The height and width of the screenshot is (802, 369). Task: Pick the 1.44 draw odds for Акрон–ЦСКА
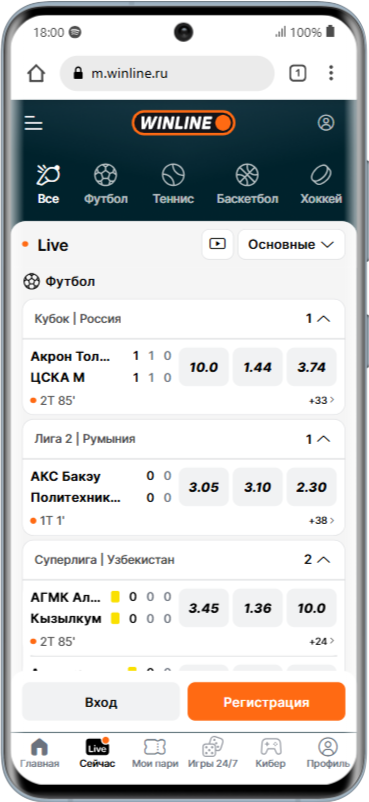point(257,367)
